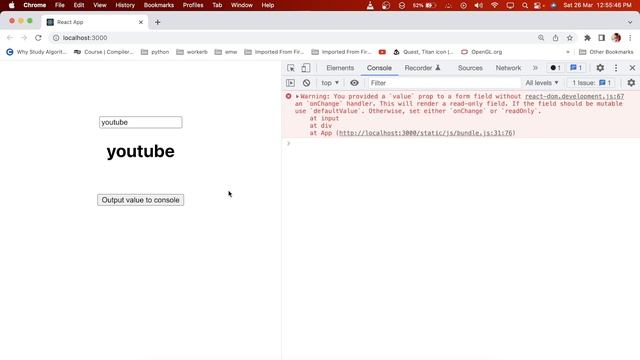Click the Wi-Fi status icon

point(494,5)
